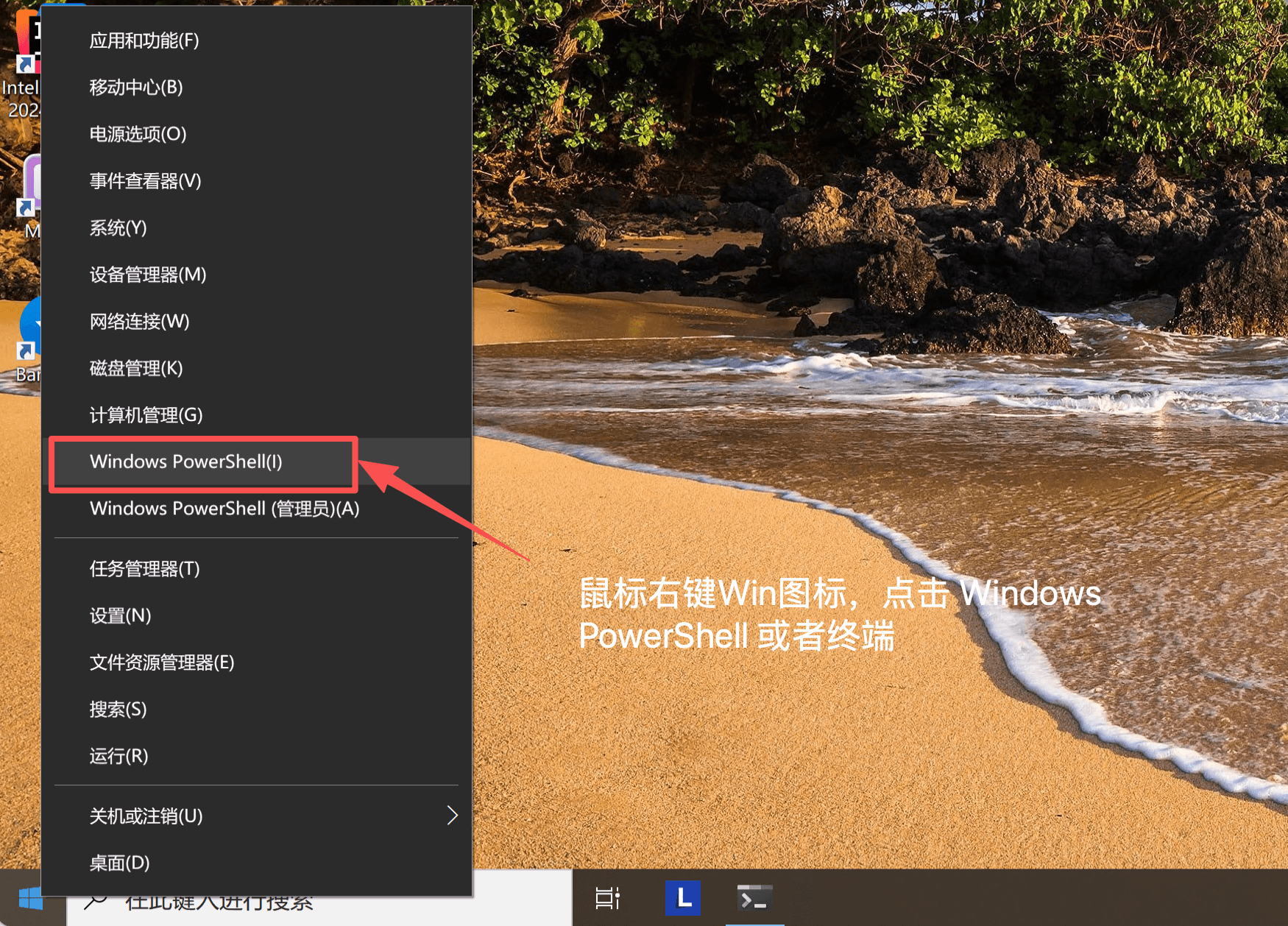This screenshot has height=926, width=1288.
Task: Open 磁盘管理 (Disk Management)
Action: 135,368
